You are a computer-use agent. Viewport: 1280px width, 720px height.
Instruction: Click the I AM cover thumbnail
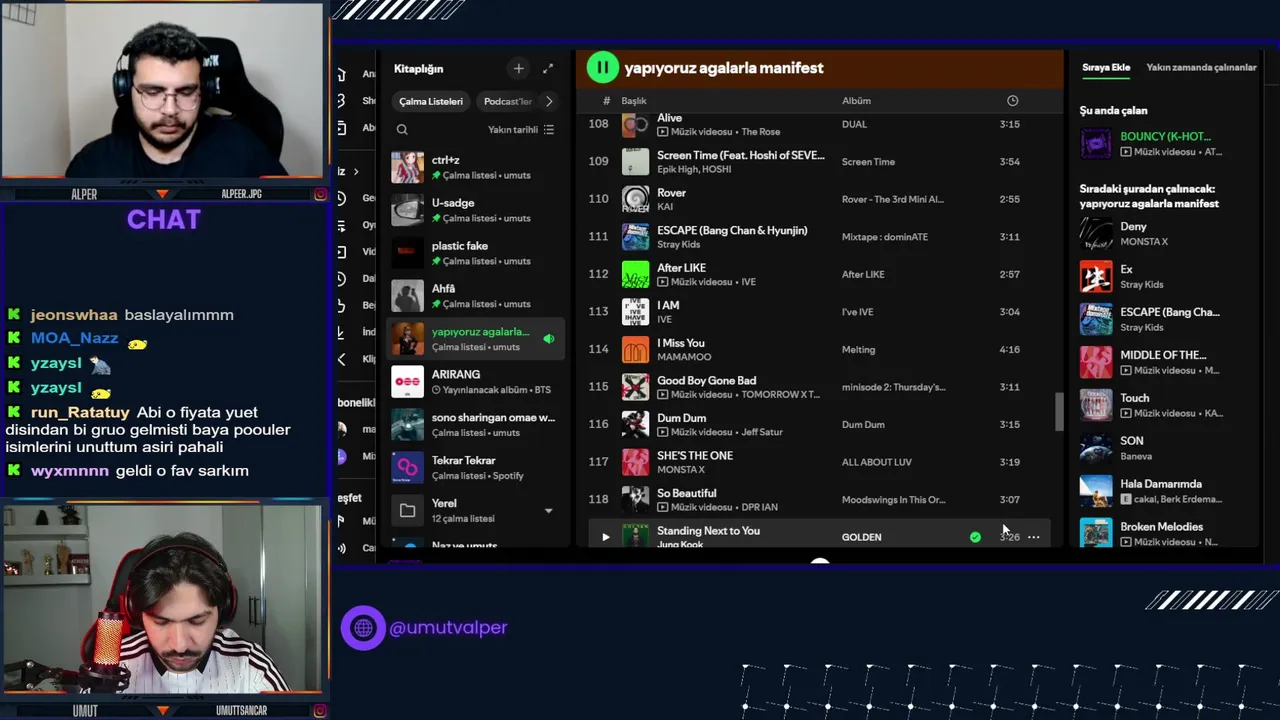[635, 312]
